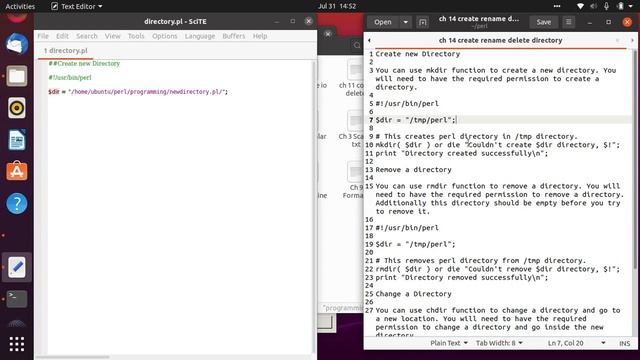
Task: Click gedit line 7 $dir = "/tmp/perl";
Action: tap(415, 120)
